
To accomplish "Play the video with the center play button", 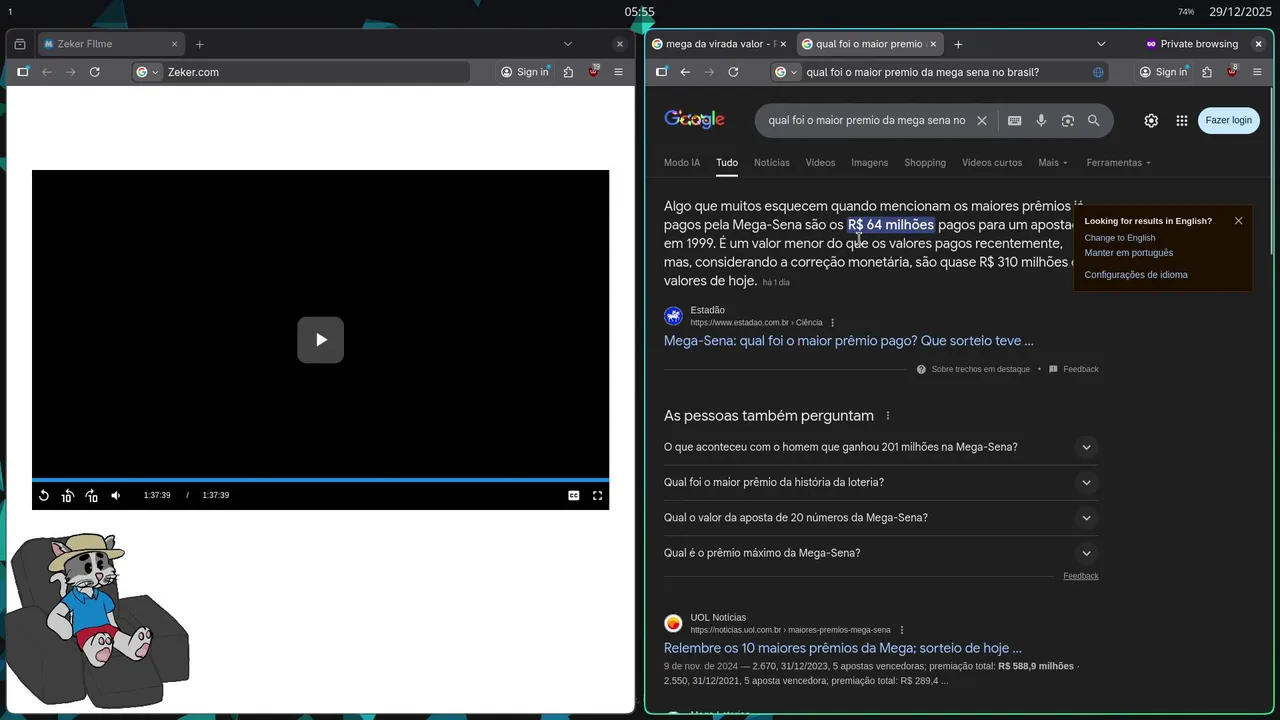I will coord(320,340).
